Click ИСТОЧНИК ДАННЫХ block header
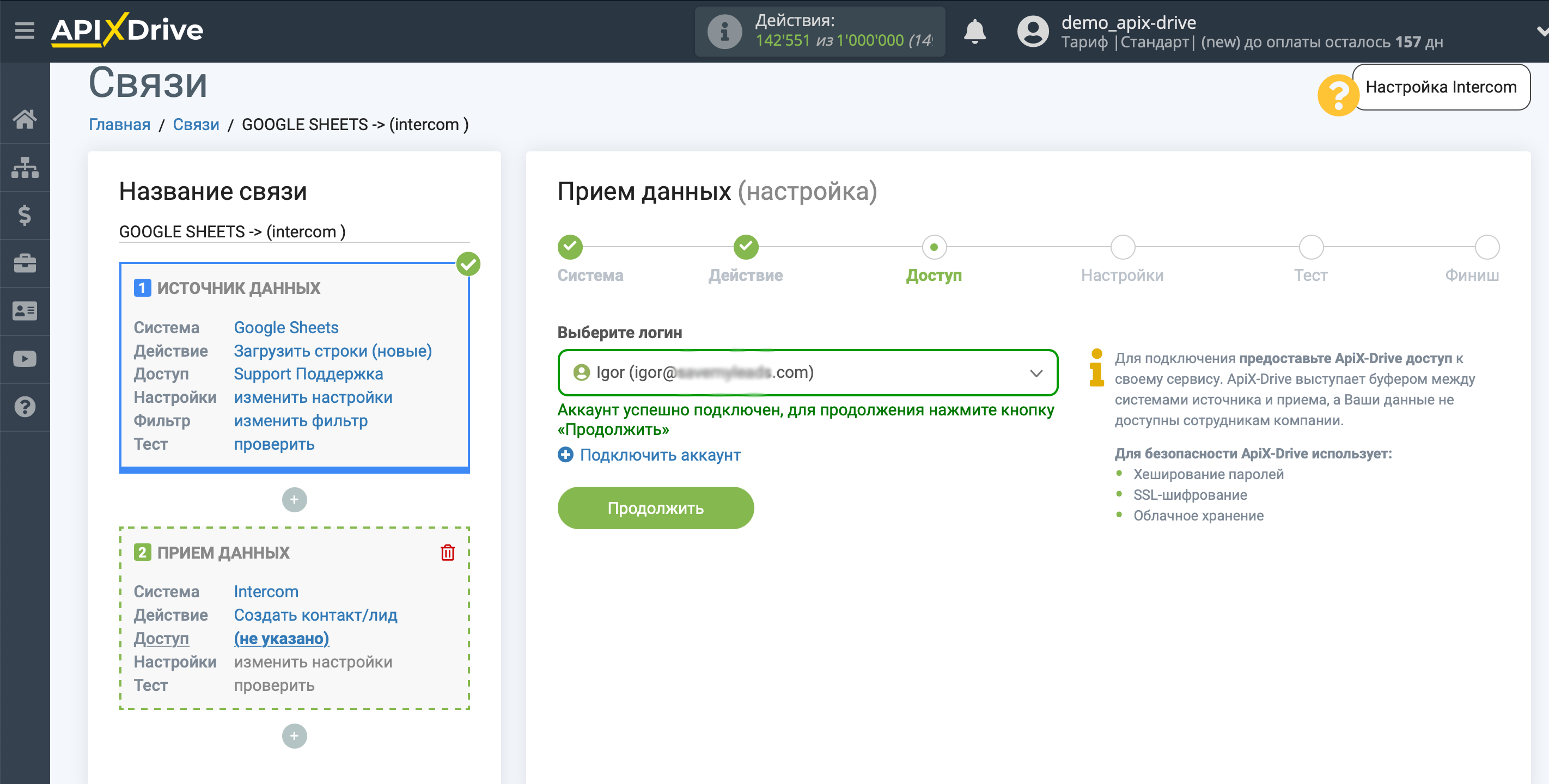This screenshot has width=1549, height=784. click(239, 287)
